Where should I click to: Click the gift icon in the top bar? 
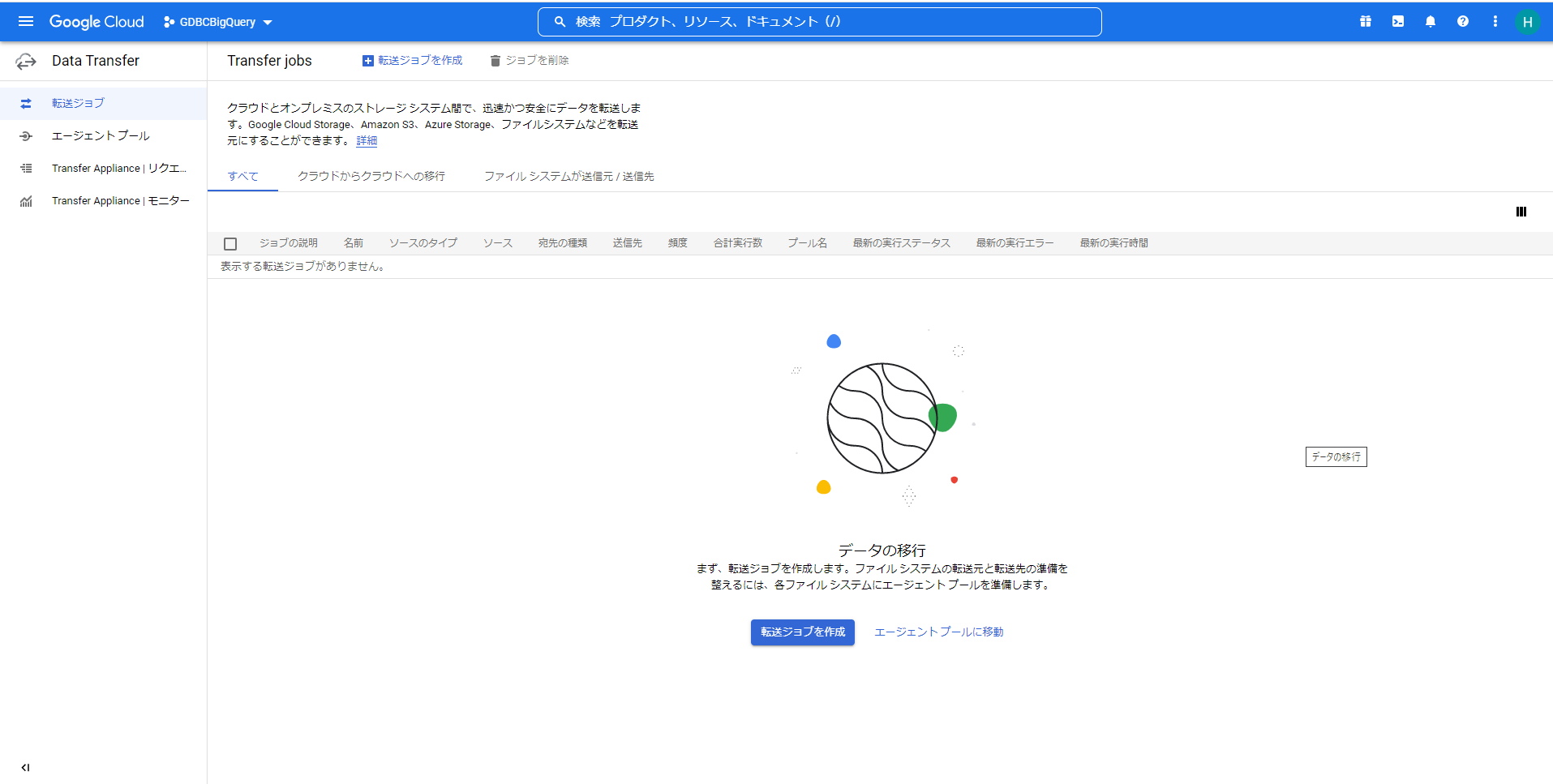(1366, 22)
